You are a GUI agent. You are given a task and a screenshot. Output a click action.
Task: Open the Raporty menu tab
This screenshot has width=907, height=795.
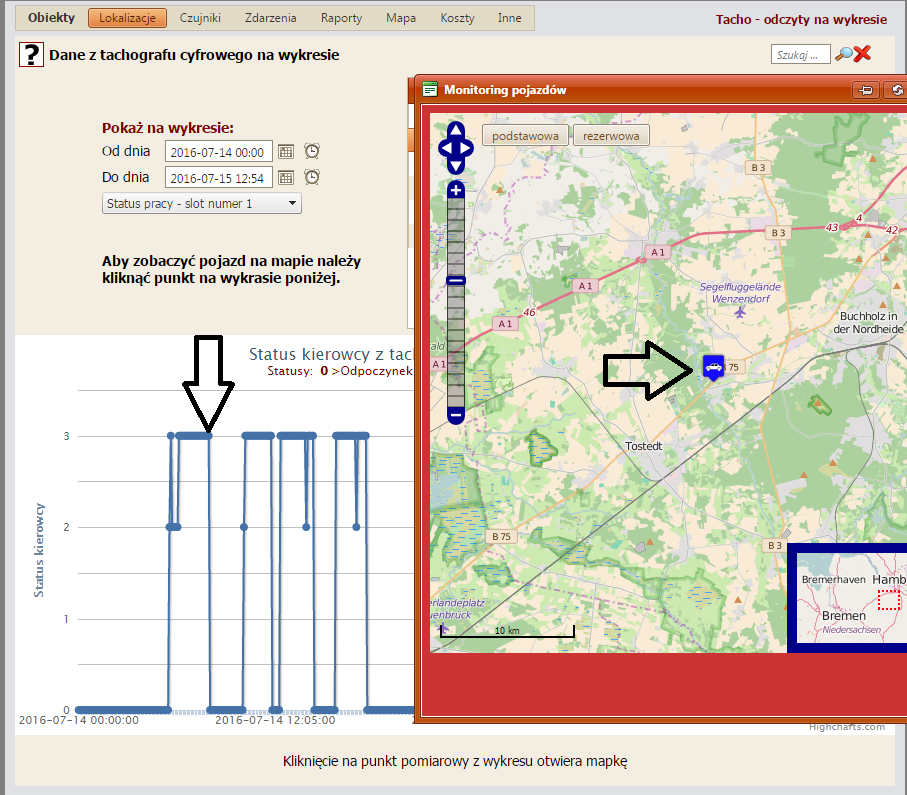(341, 18)
